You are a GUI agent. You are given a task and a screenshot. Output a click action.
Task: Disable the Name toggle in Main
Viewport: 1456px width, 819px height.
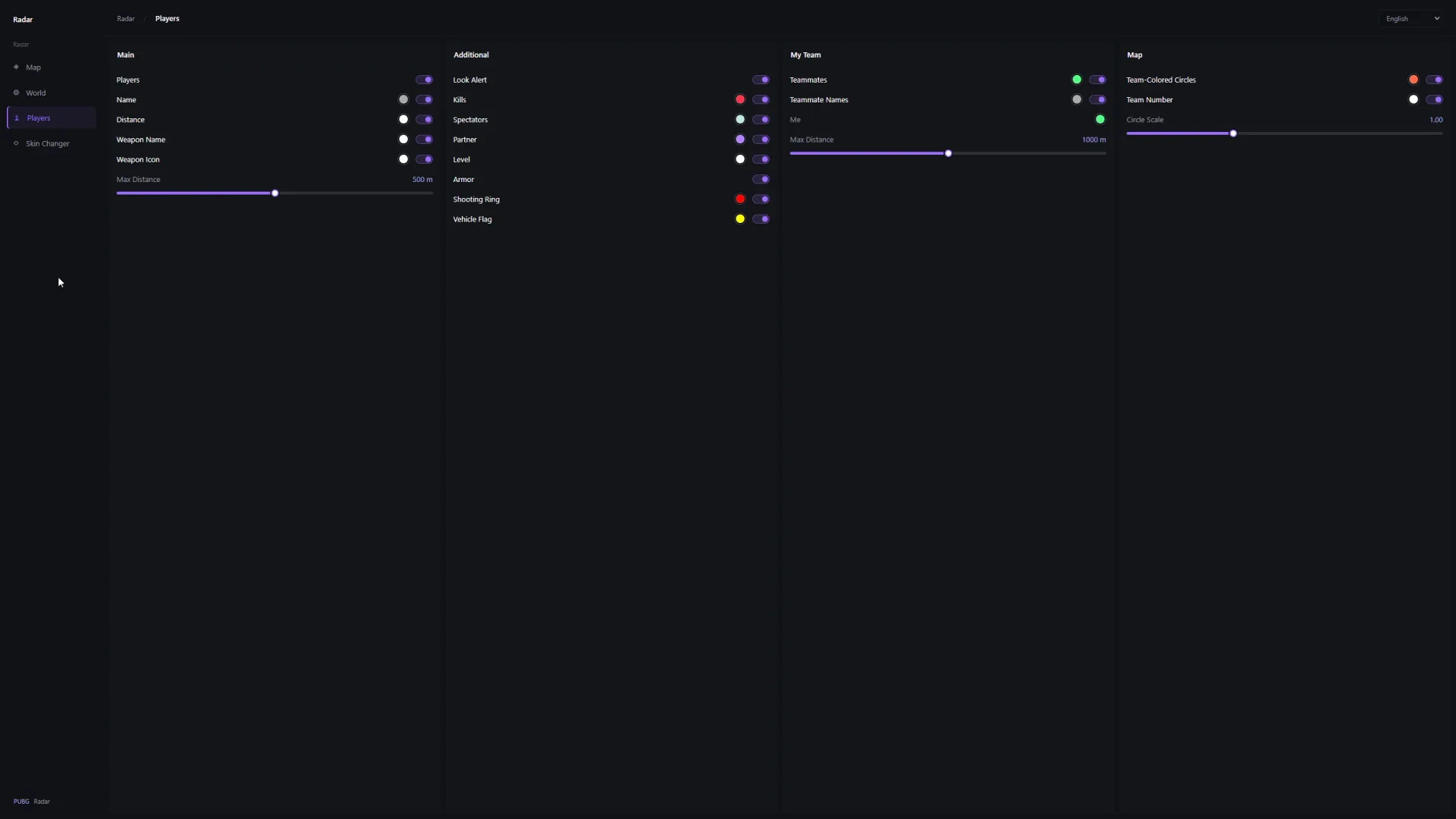(x=424, y=99)
